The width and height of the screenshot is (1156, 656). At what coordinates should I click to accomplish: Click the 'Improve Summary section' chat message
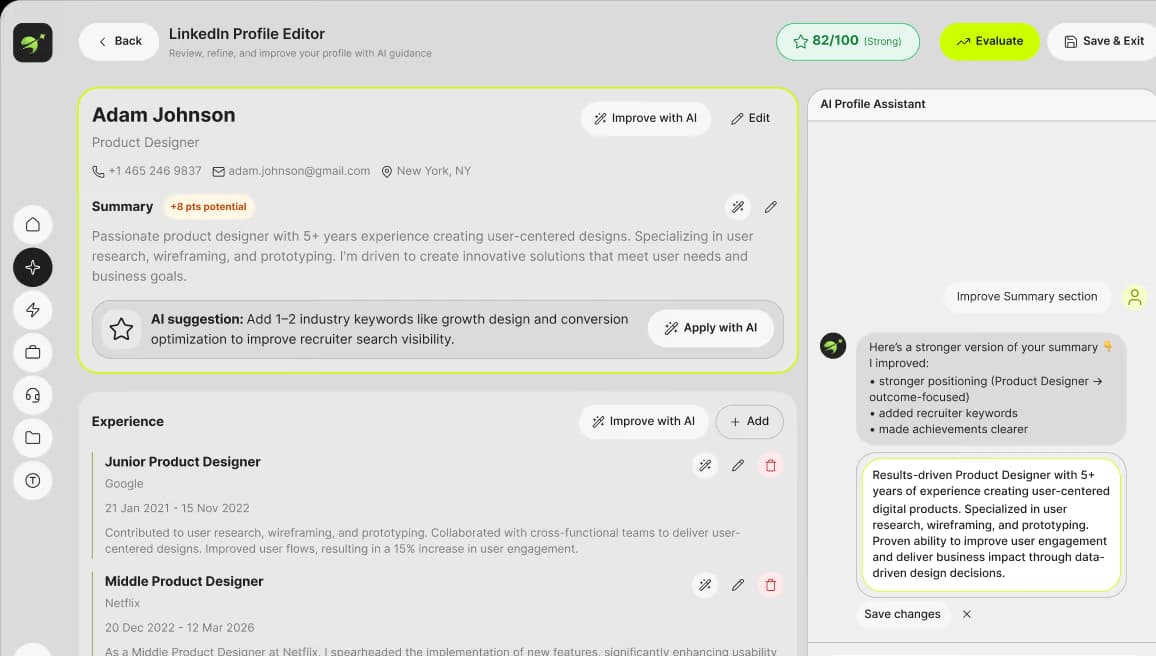pos(1027,296)
